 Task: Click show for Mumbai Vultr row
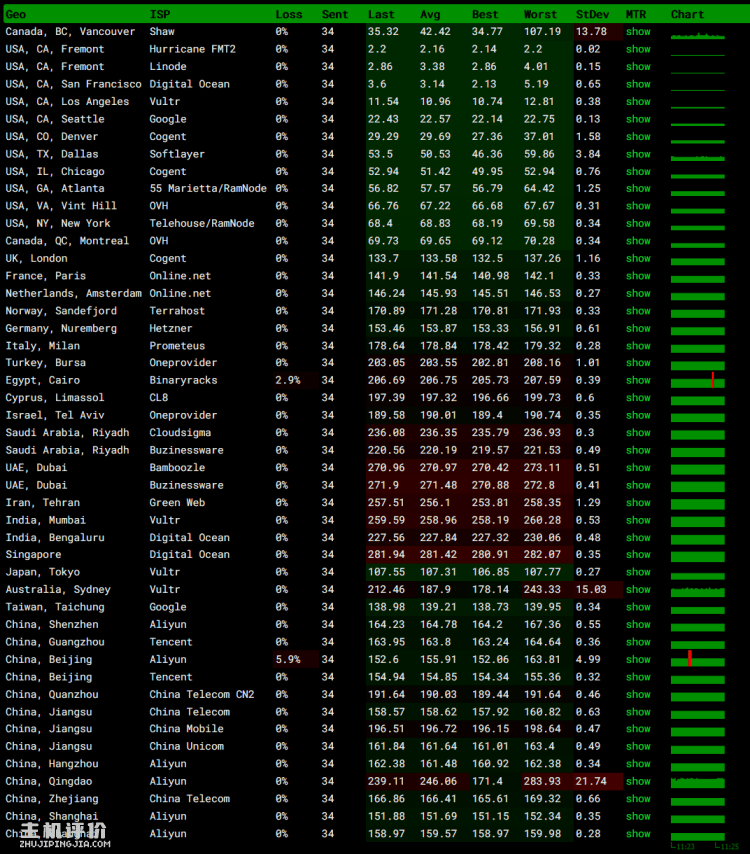638,520
